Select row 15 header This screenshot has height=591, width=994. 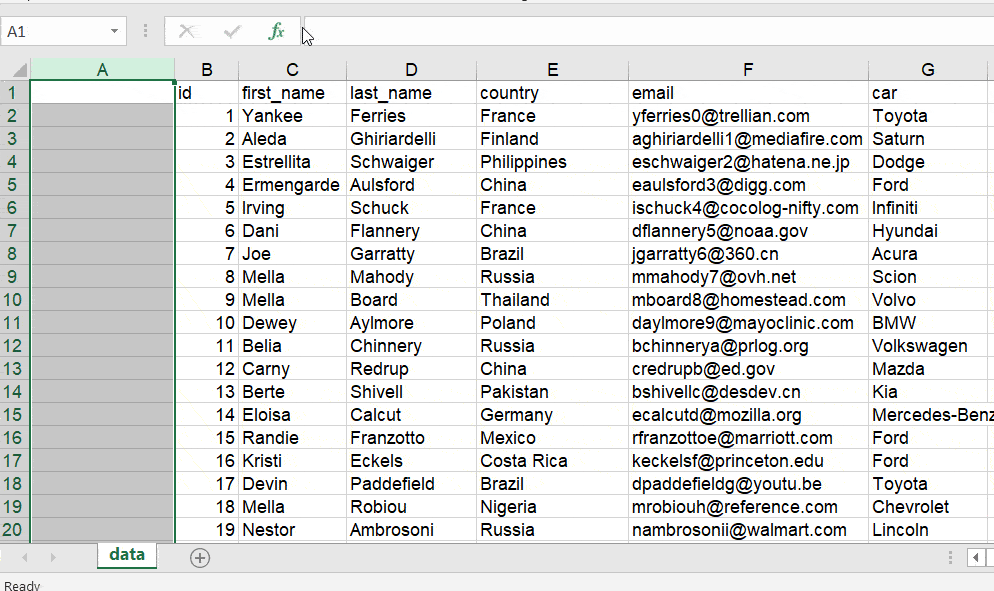[x=15, y=415]
